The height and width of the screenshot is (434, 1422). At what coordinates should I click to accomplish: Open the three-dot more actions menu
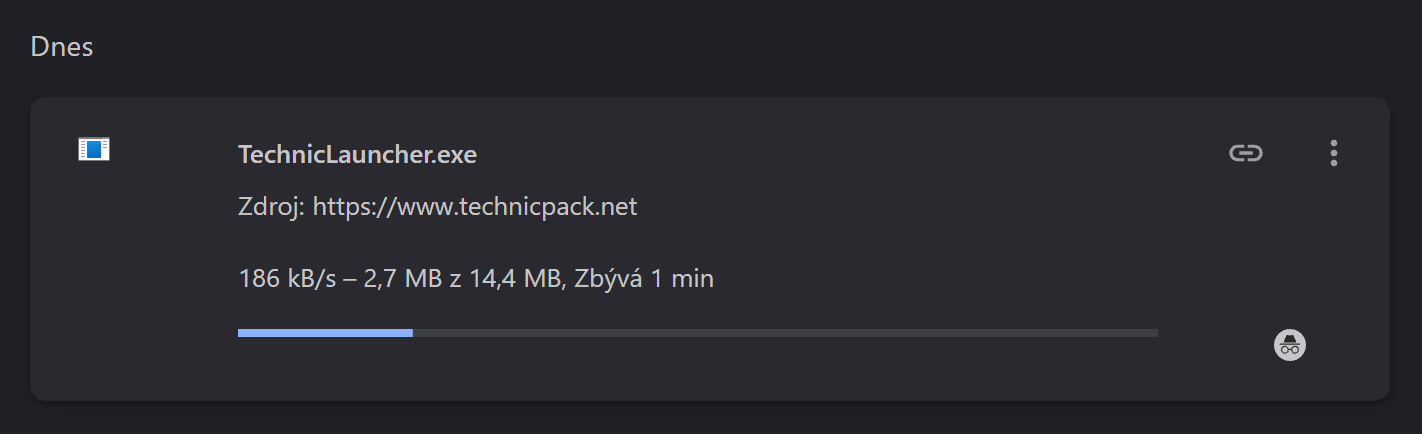(1333, 153)
